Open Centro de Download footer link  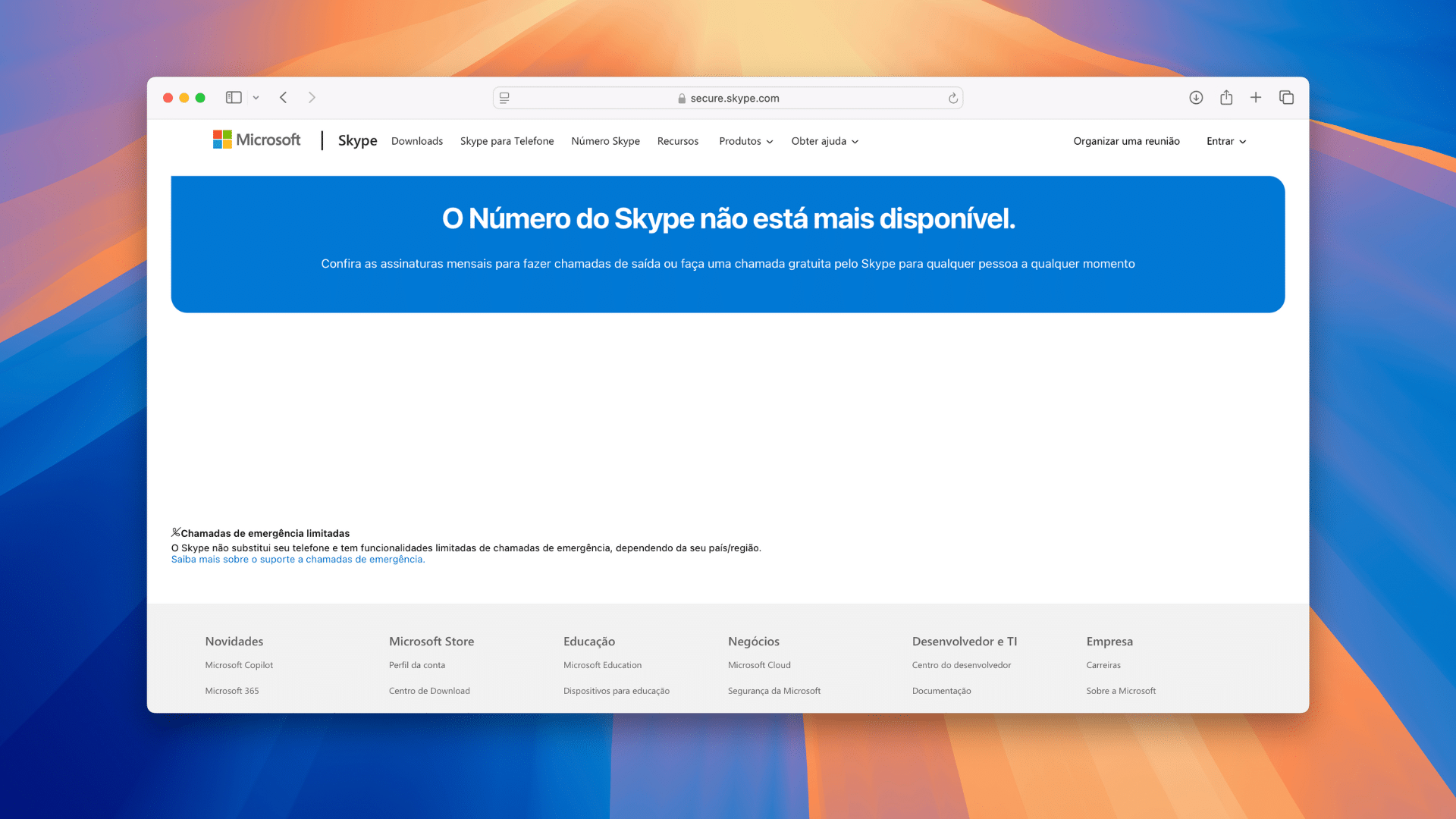click(x=429, y=691)
